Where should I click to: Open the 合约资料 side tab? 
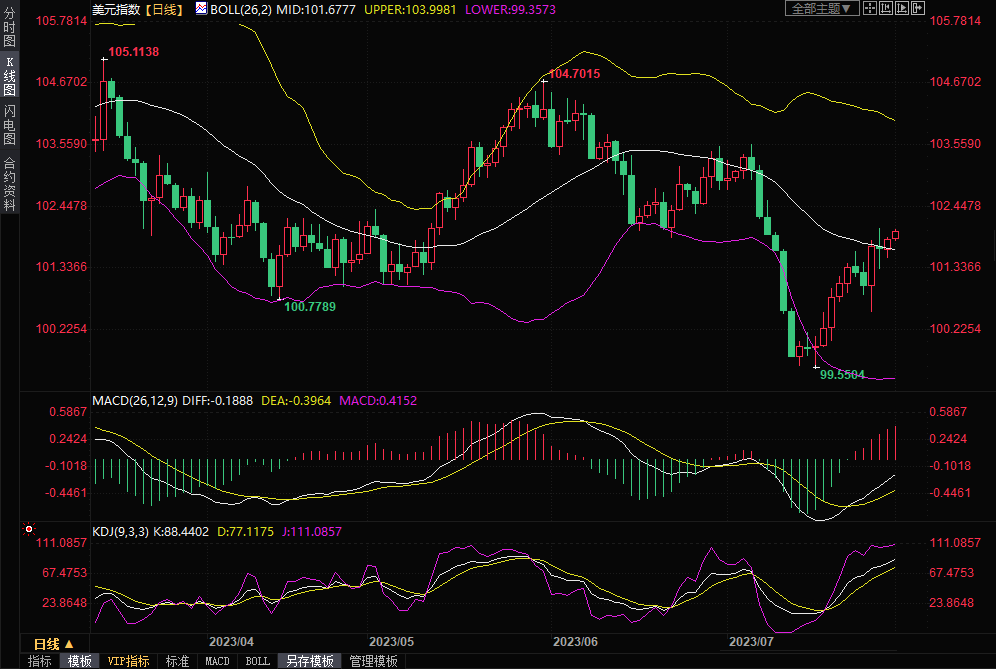tap(9, 184)
